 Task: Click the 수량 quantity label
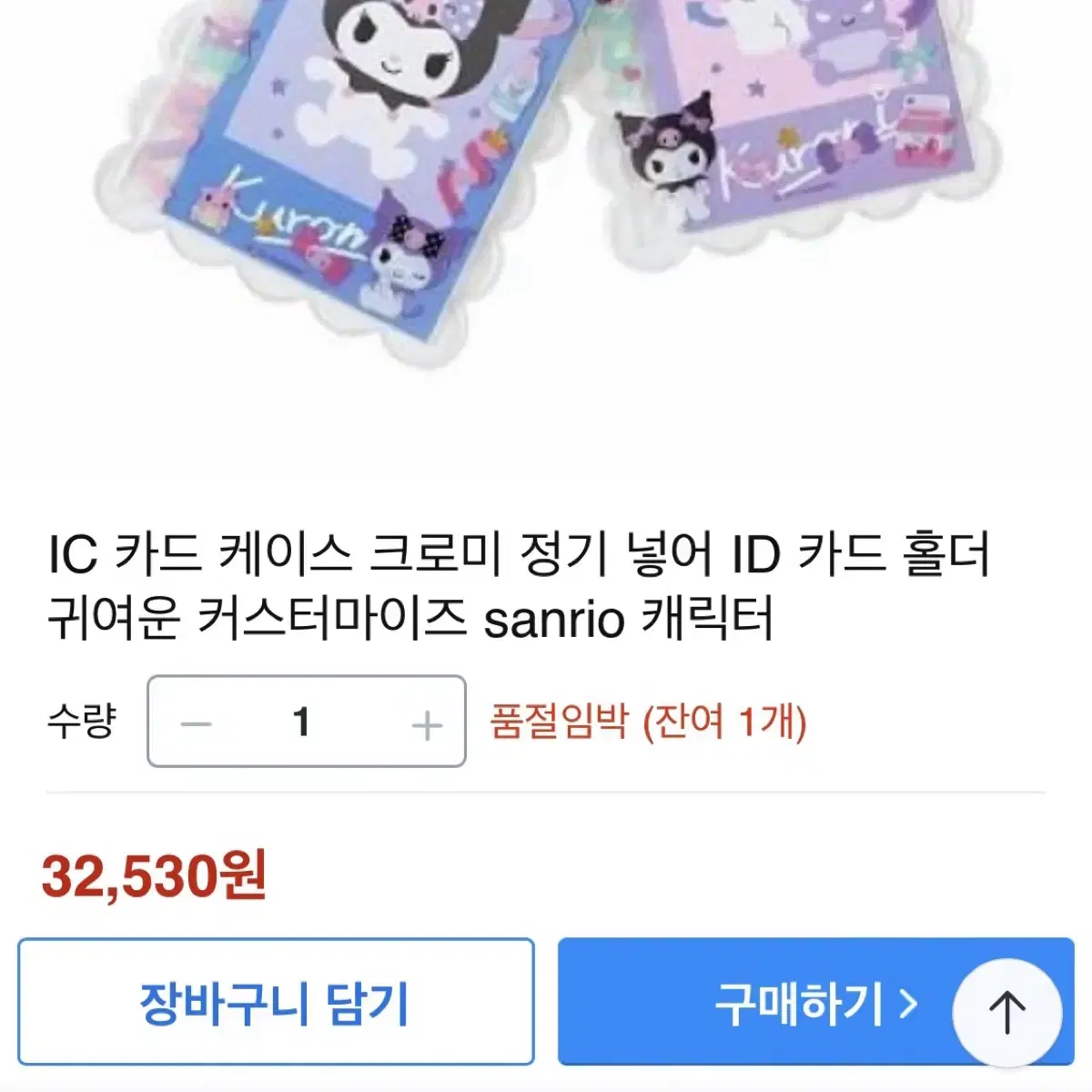pos(82,722)
